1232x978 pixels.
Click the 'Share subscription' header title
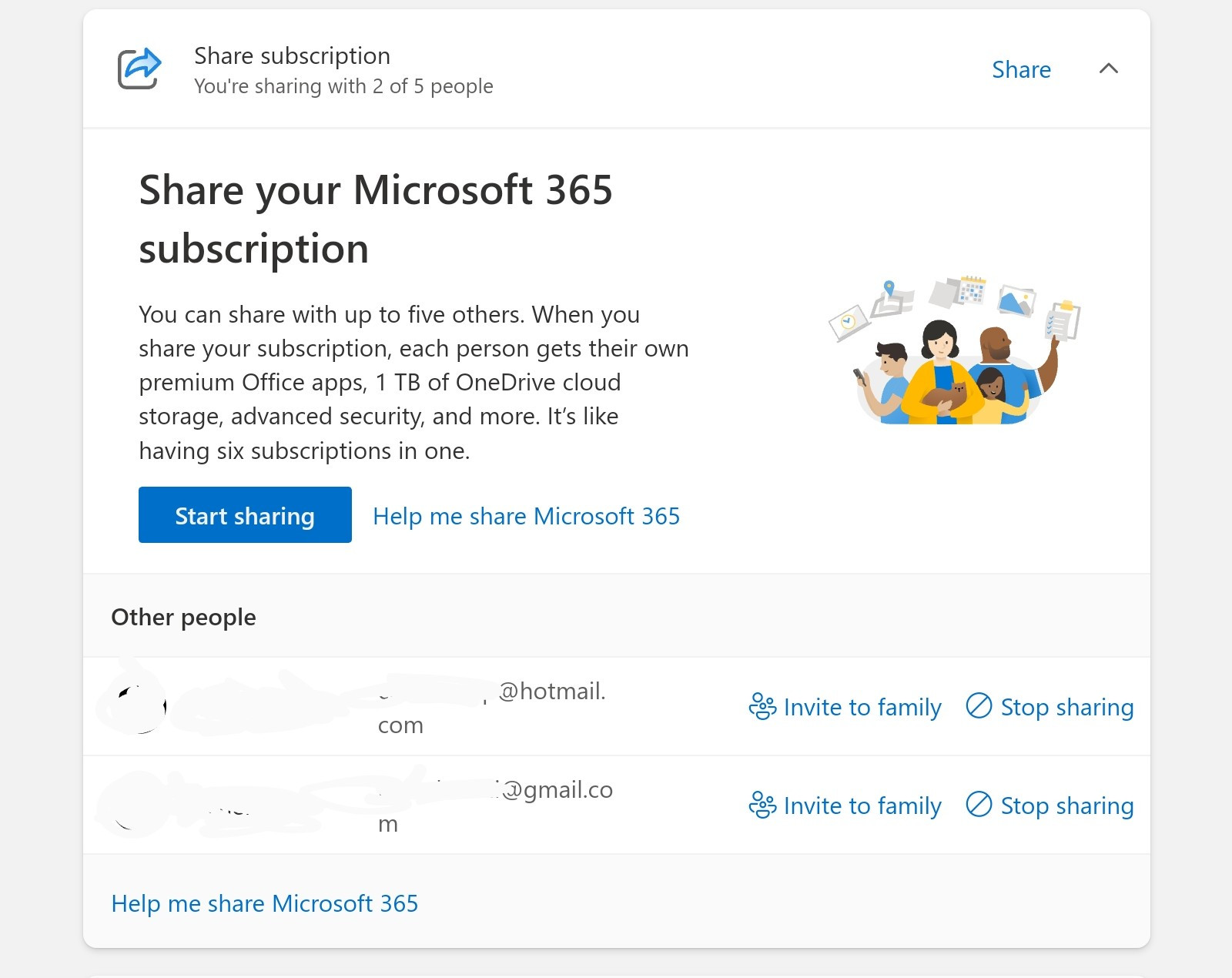[x=292, y=56]
